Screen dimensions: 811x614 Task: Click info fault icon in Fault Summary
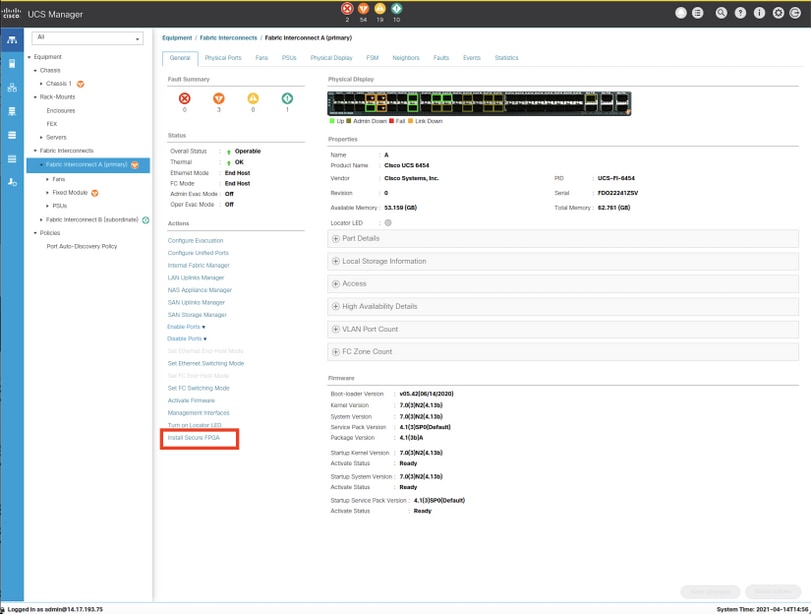pos(287,98)
